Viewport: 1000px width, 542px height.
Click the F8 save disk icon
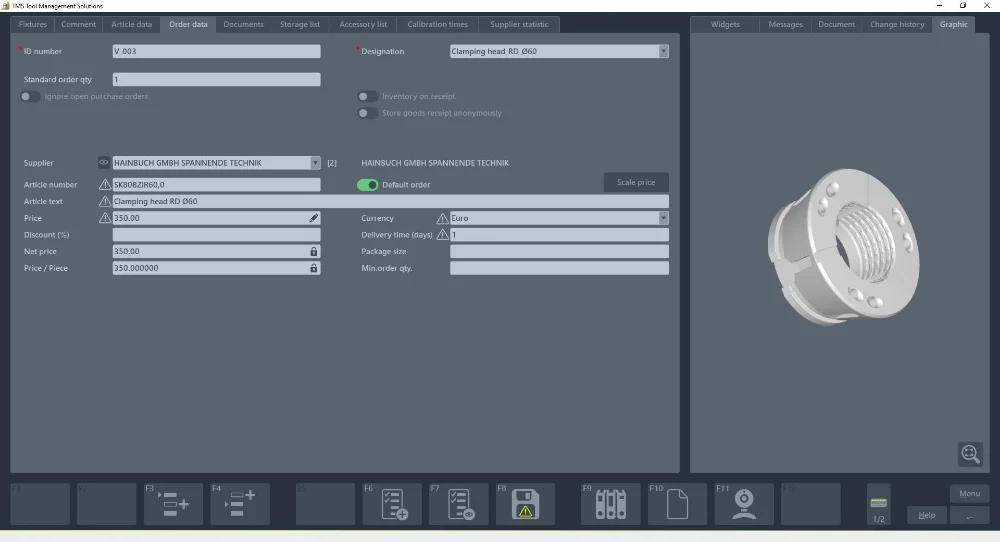click(525, 504)
